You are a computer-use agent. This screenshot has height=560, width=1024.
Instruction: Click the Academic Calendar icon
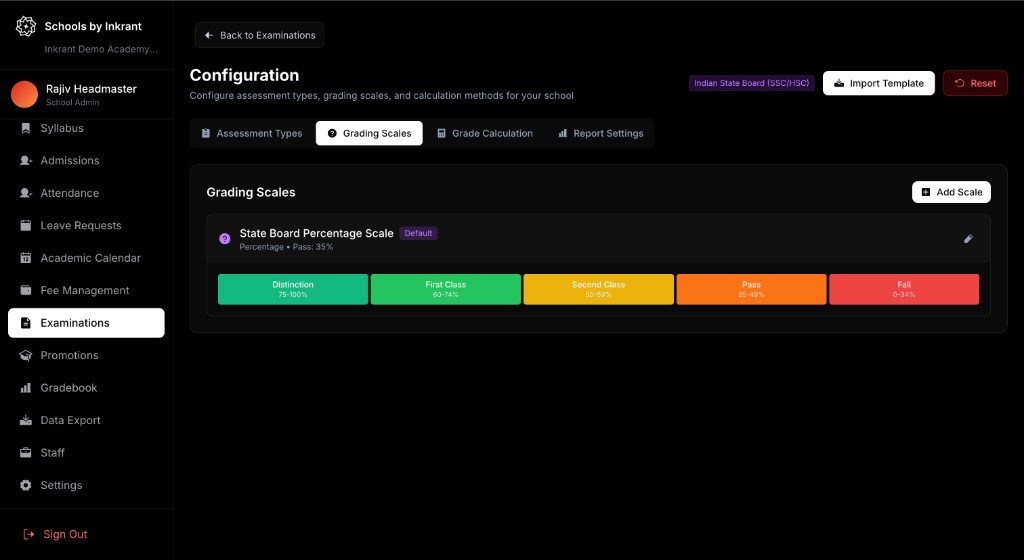pos(25,258)
